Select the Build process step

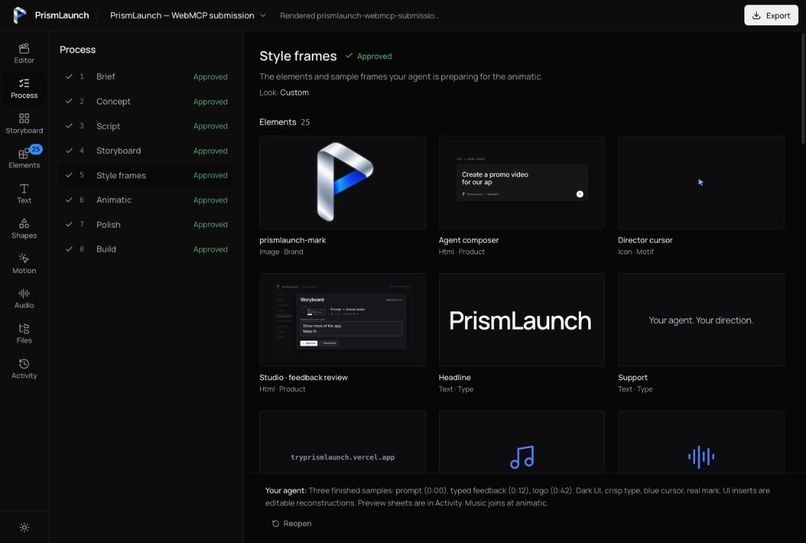coord(146,249)
